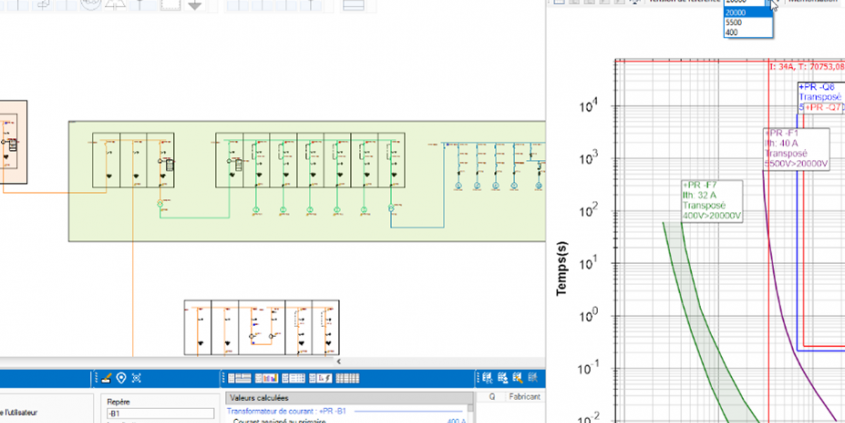Viewport: 845px width, 423px height.
Task: Click the greyed-out last catalogue icon
Action: (533, 378)
